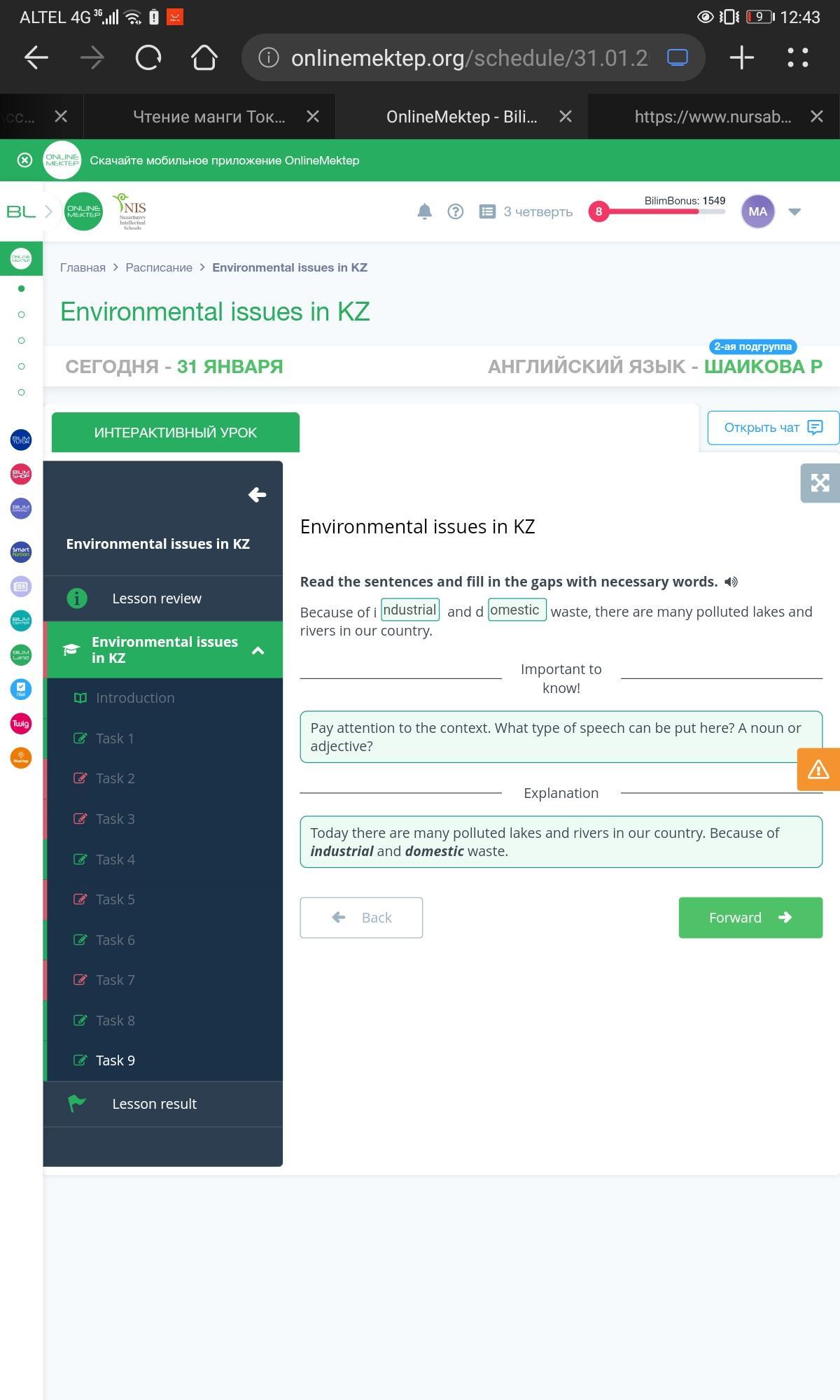840x1400 pixels.
Task: Switch to the Чтение манги browser tab
Action: (209, 117)
